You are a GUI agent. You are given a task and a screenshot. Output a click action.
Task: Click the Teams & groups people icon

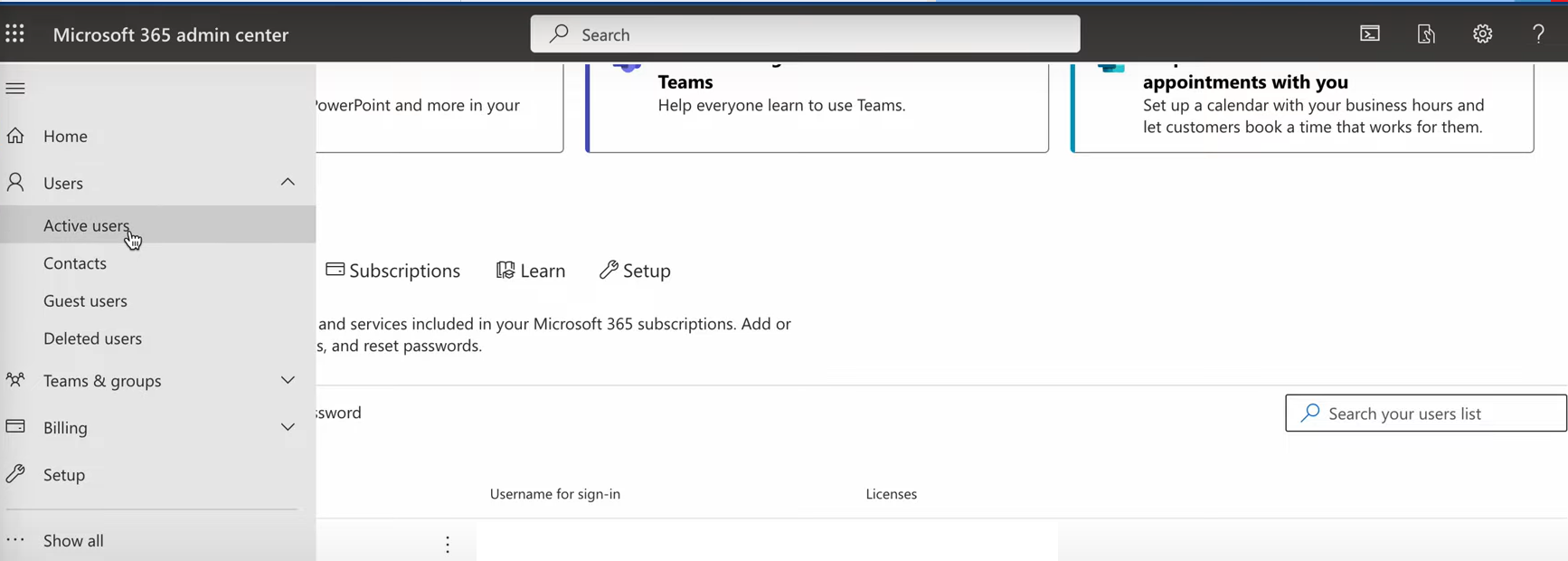coord(15,380)
